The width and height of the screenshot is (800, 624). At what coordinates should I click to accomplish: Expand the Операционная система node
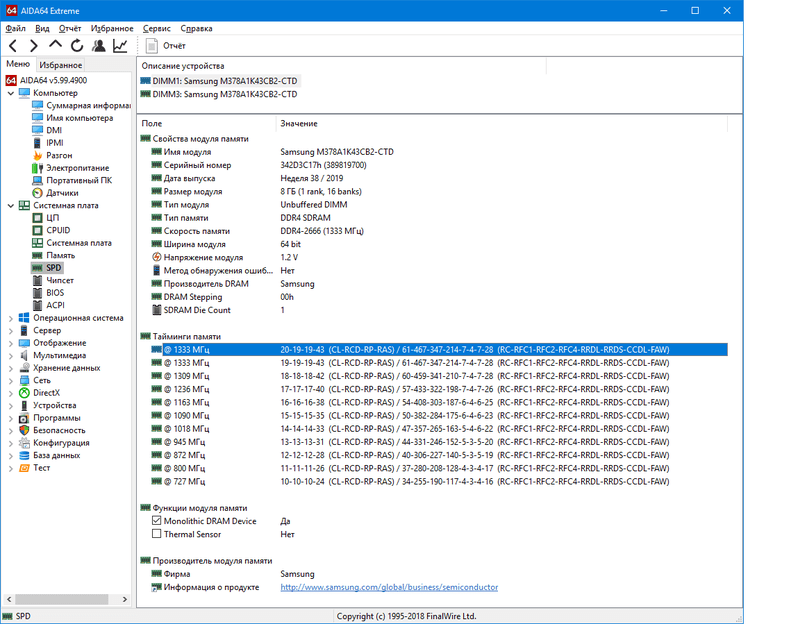pyautogui.click(x=11, y=318)
